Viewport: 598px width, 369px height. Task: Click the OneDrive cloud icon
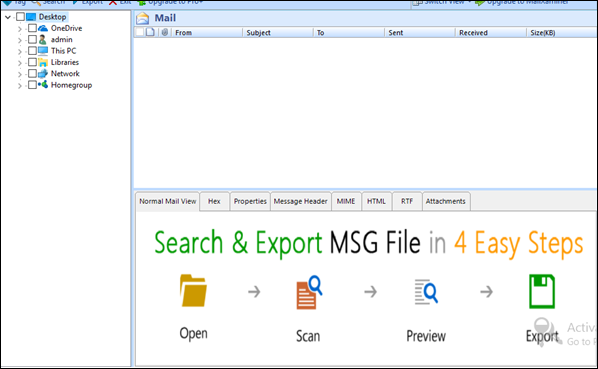[x=43, y=28]
